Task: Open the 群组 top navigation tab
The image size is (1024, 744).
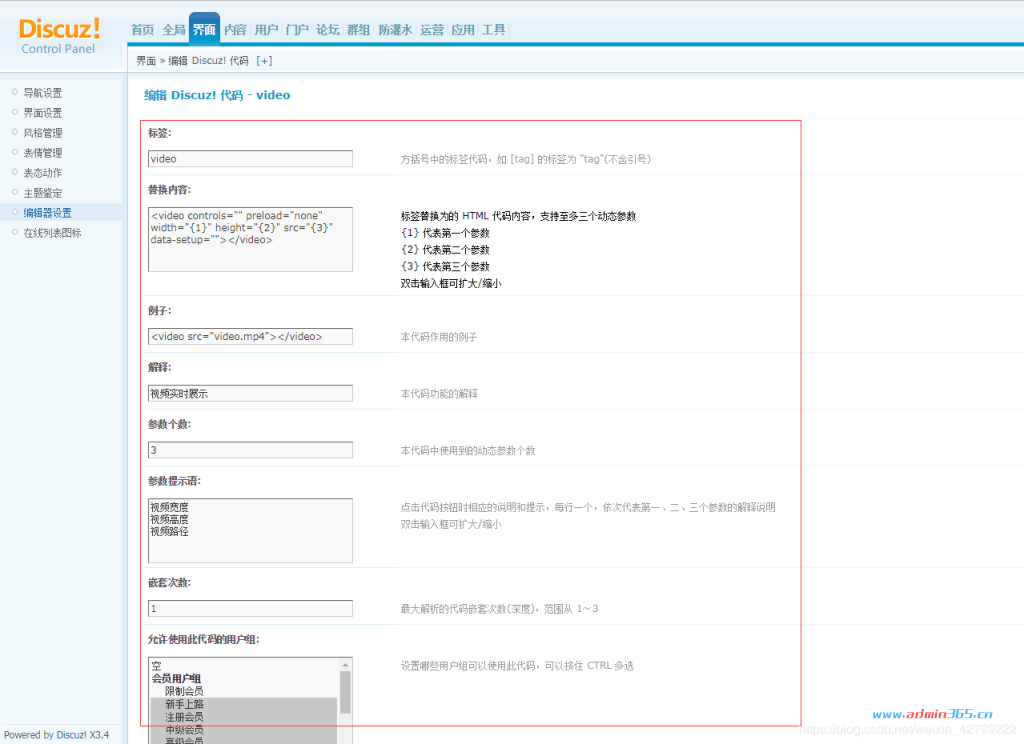Action: pos(359,29)
